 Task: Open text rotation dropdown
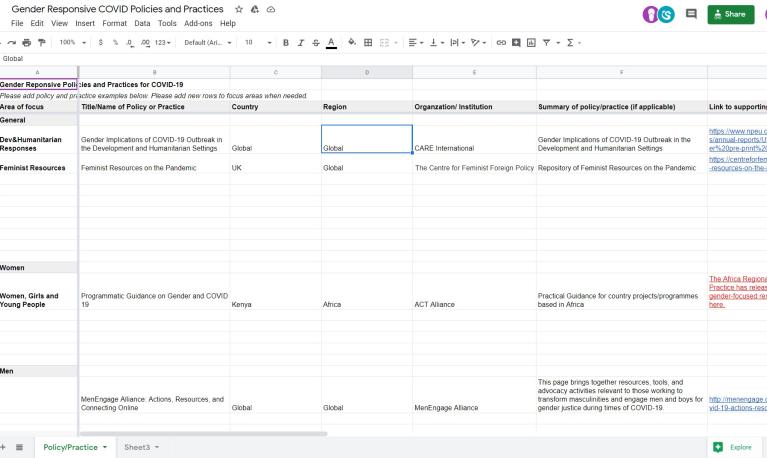pyautogui.click(x=478, y=43)
